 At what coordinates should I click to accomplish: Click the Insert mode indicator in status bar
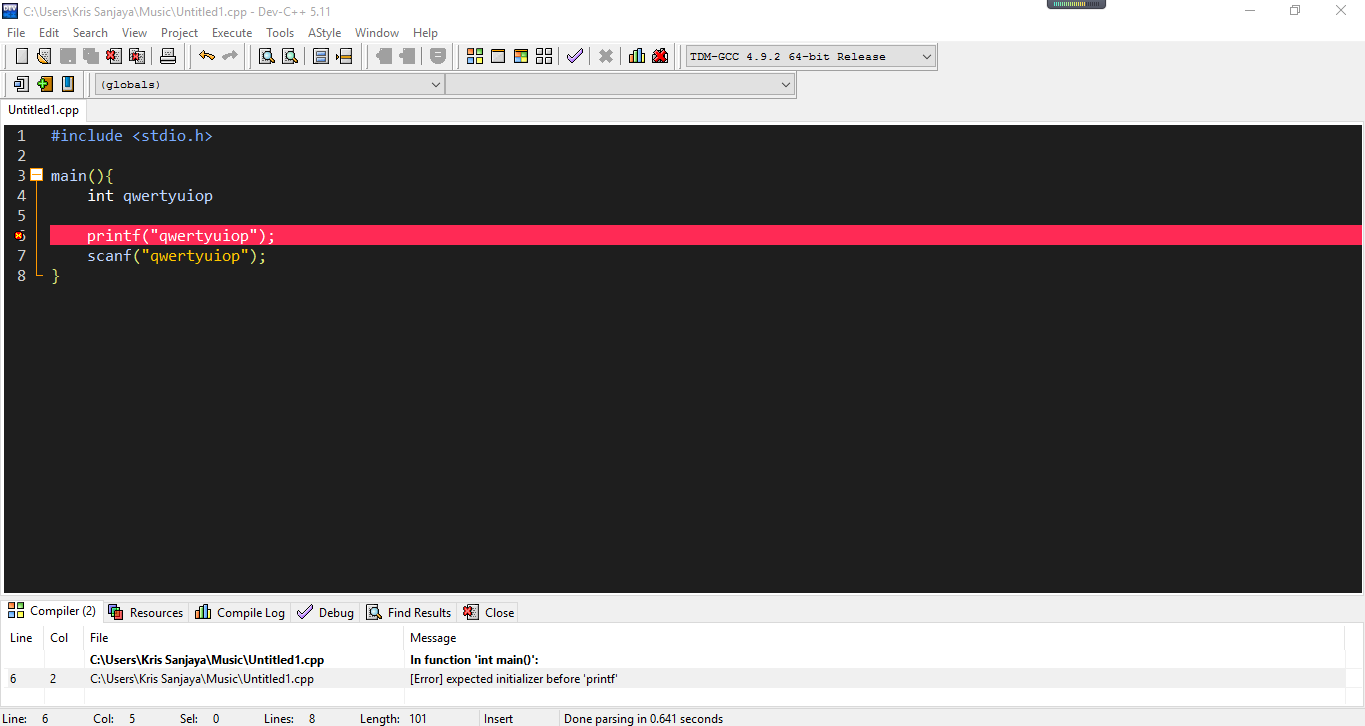[498, 719]
